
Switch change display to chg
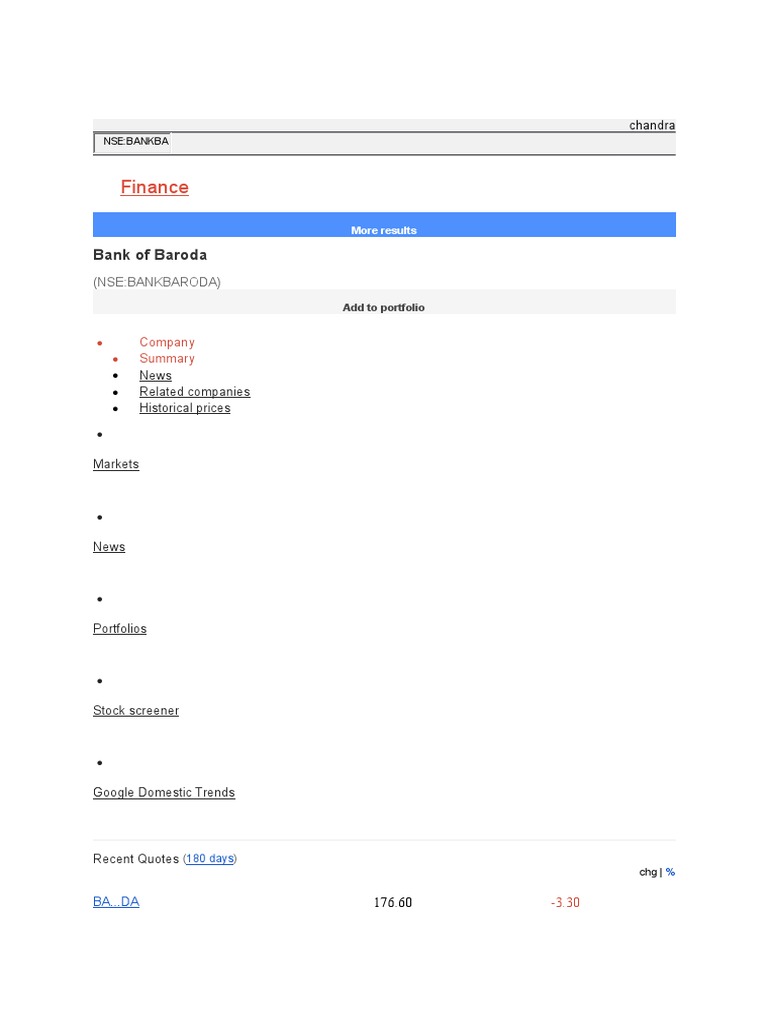(648, 872)
